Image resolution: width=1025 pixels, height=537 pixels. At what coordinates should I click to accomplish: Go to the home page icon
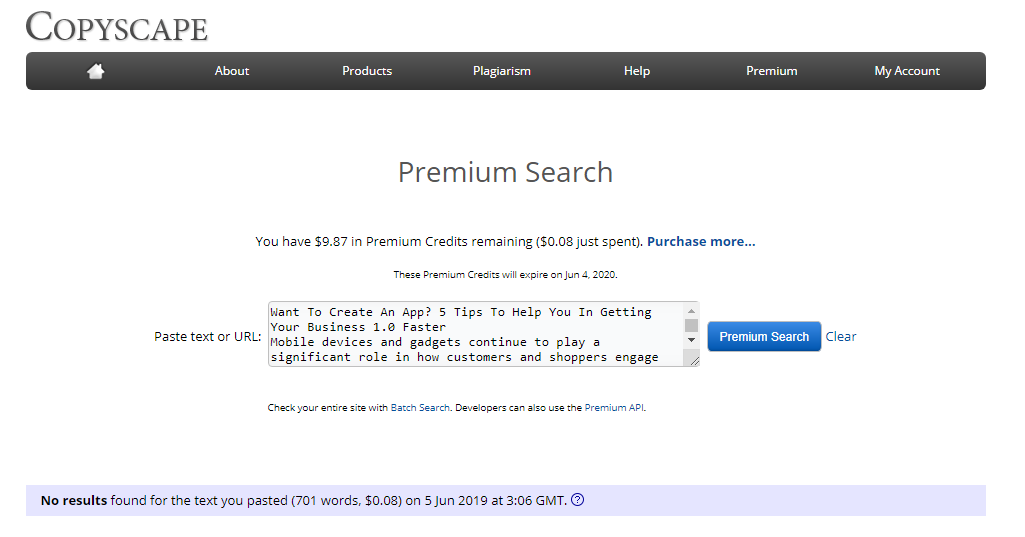pyautogui.click(x=96, y=71)
